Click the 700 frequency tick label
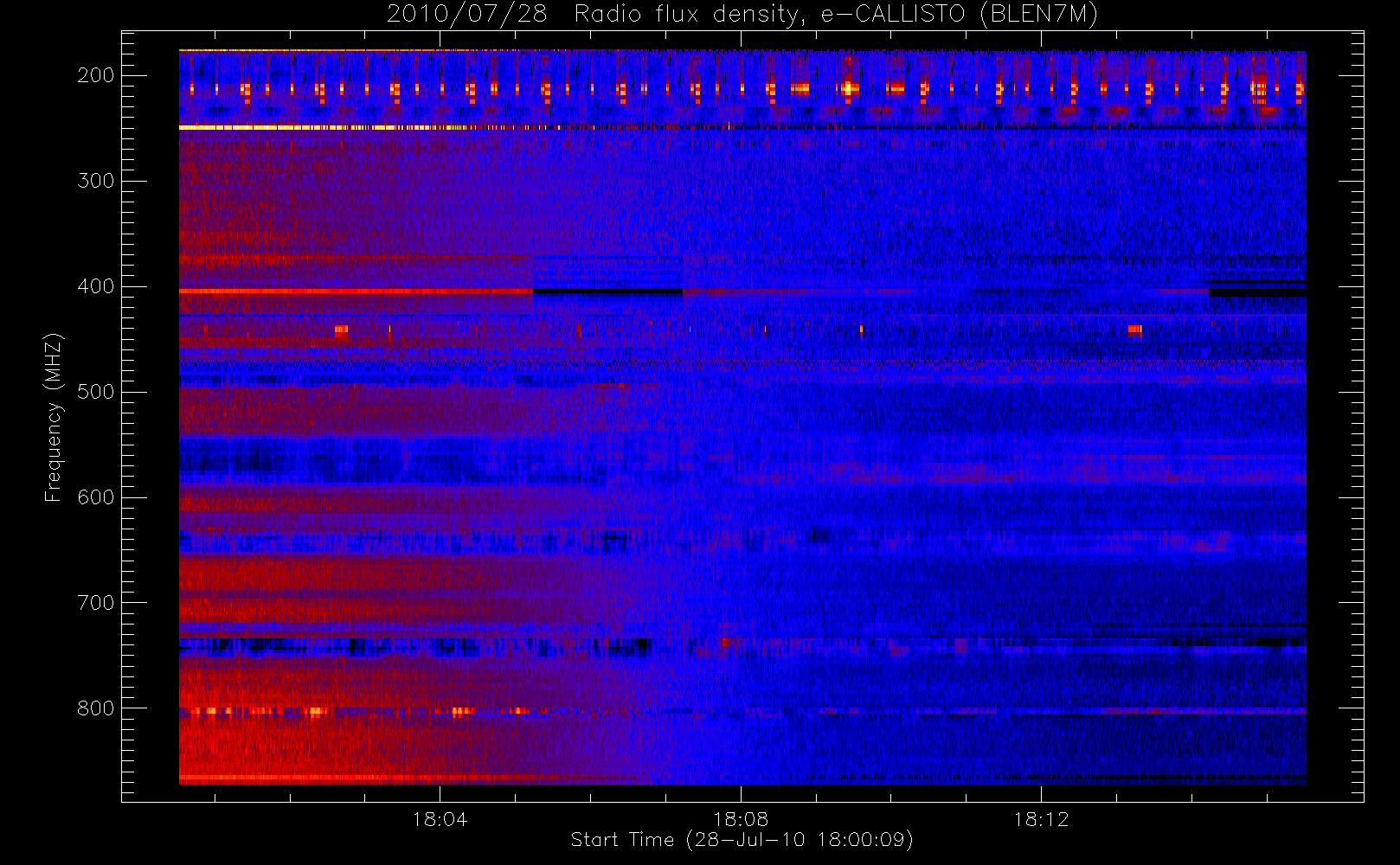 click(x=95, y=603)
